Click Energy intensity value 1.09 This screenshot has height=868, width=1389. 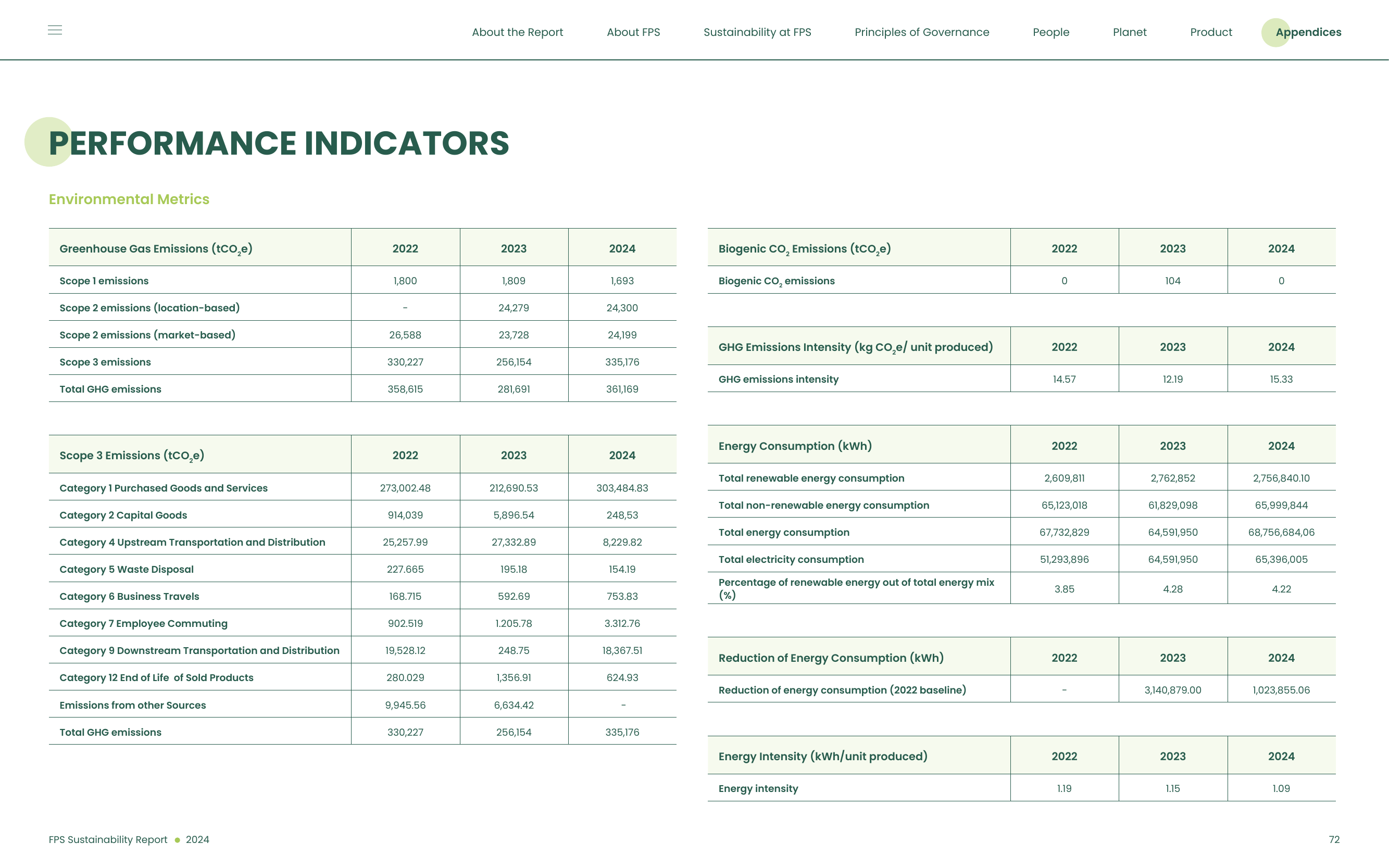coord(1281,788)
